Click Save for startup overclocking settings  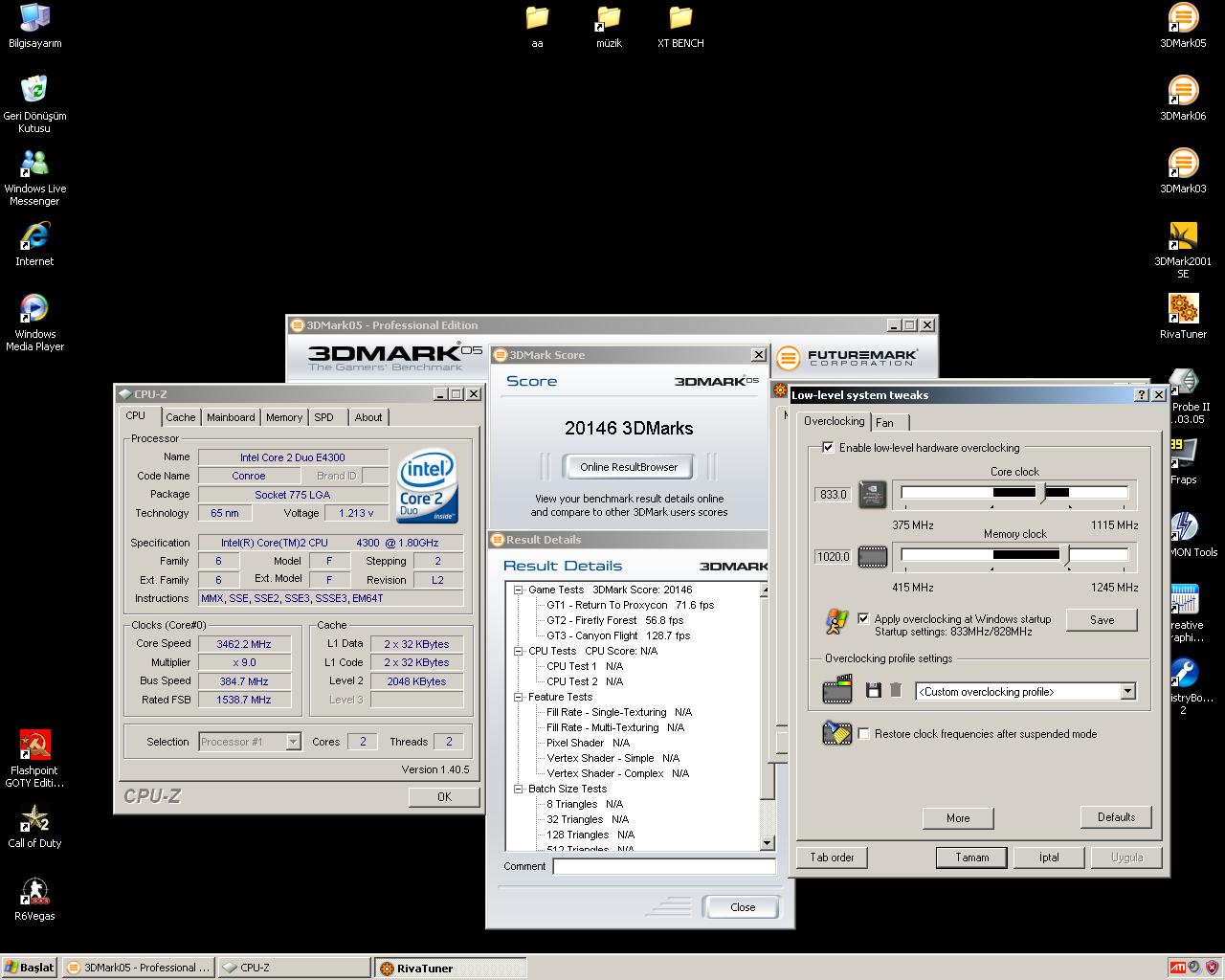pos(1102,620)
